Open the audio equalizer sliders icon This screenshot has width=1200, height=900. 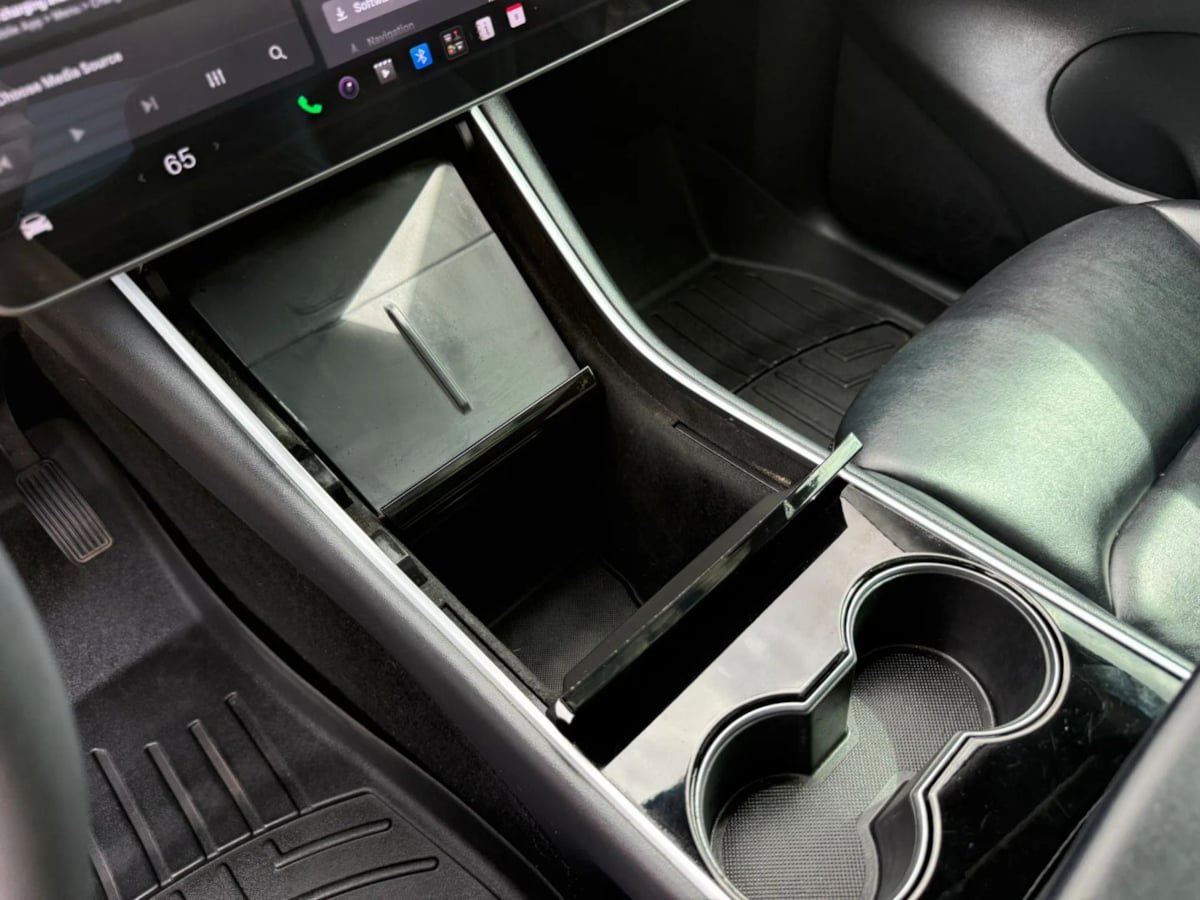pyautogui.click(x=215, y=79)
